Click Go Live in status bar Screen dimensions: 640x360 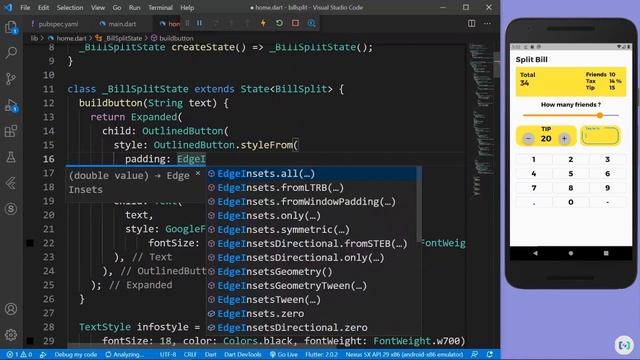click(284, 354)
